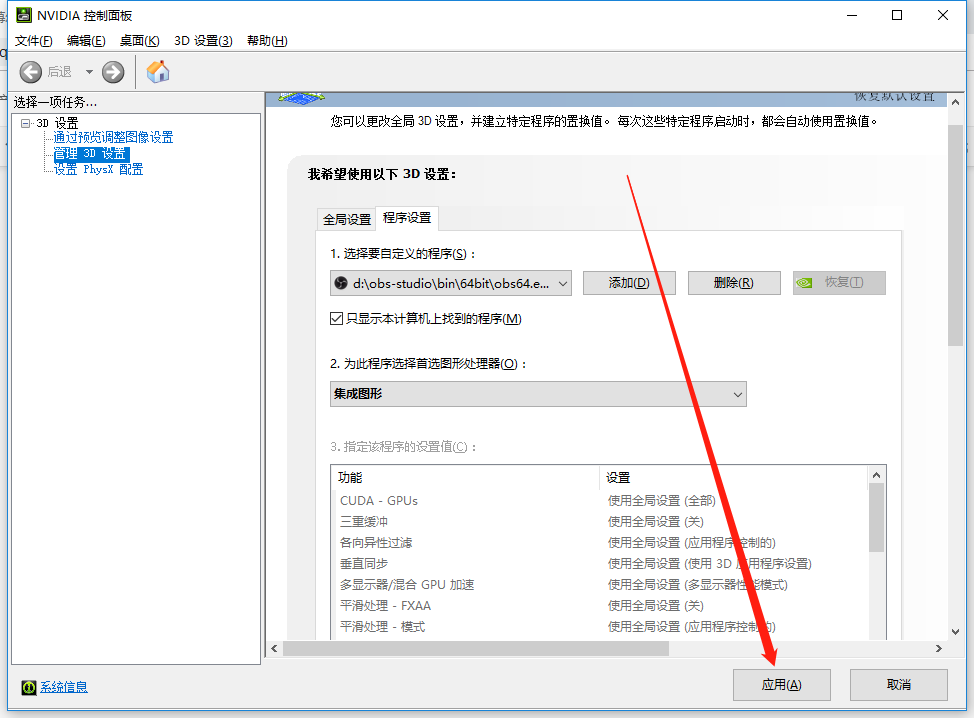Click the settings list scroll up arrow
Image resolution: width=974 pixels, height=718 pixels.
[876, 475]
